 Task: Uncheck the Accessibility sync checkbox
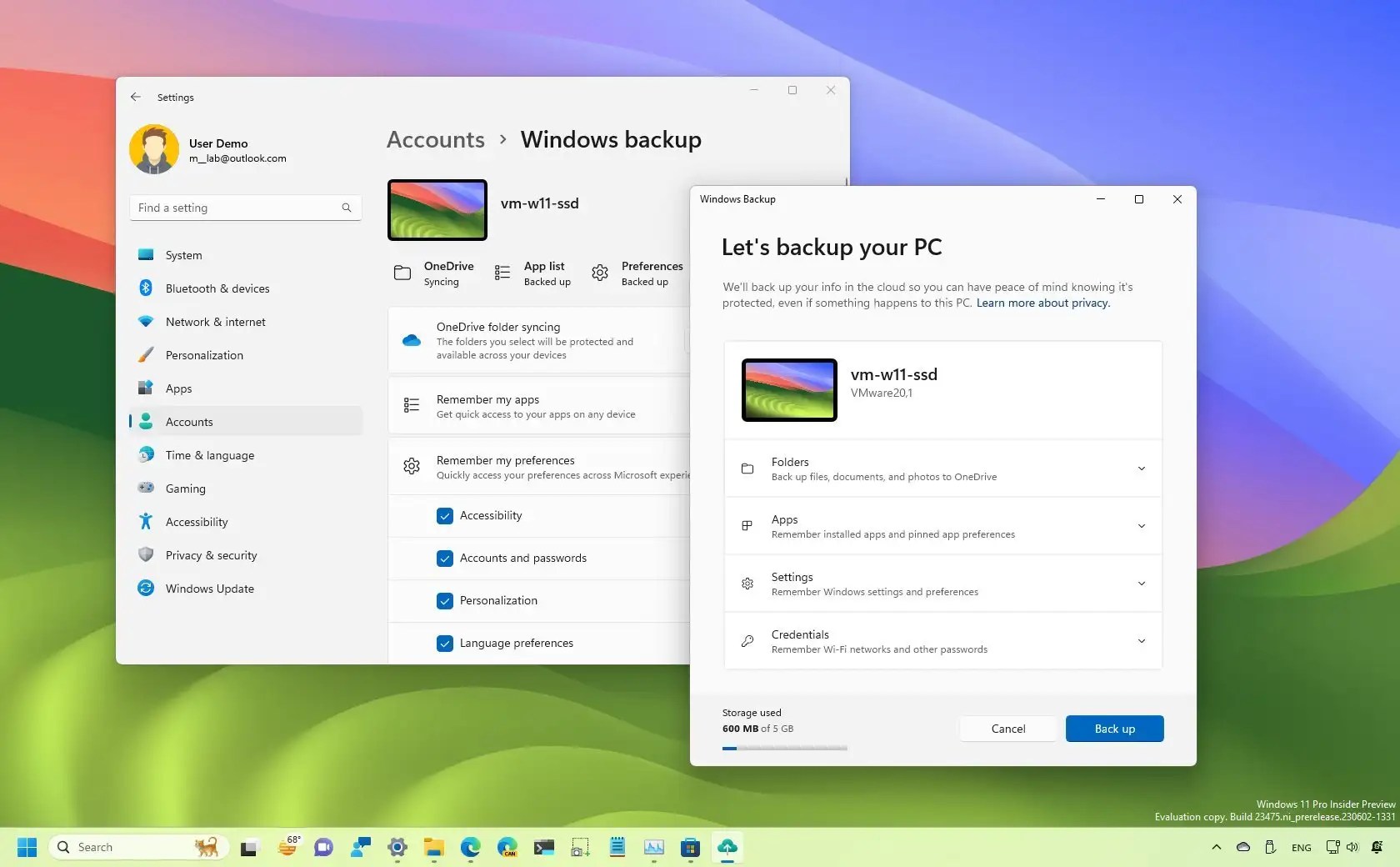click(444, 515)
